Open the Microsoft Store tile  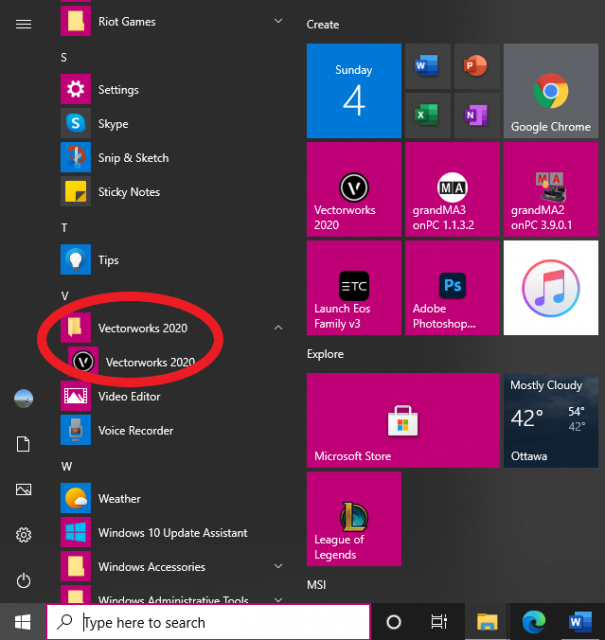(402, 421)
